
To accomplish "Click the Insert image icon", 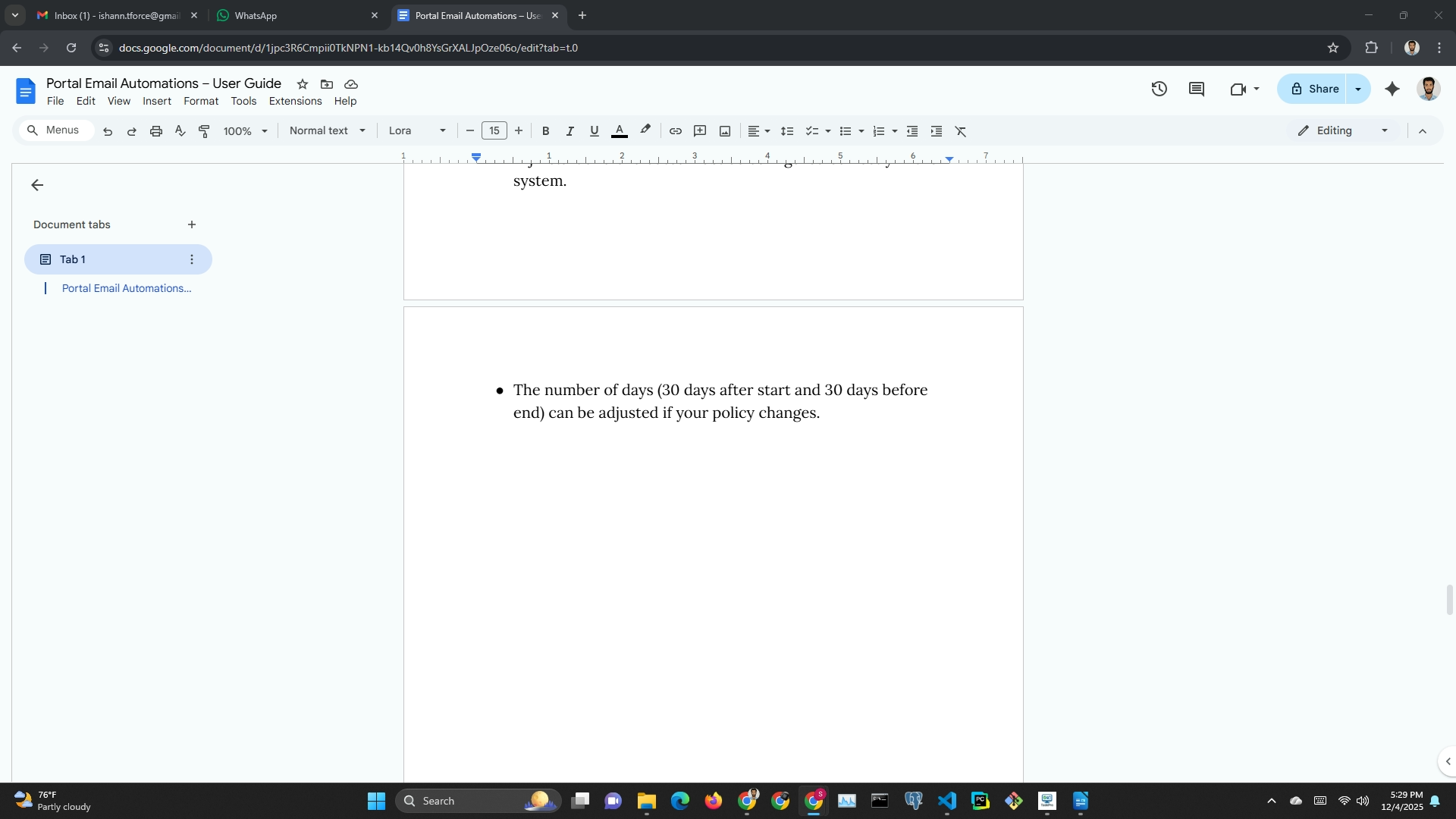I will 725,131.
